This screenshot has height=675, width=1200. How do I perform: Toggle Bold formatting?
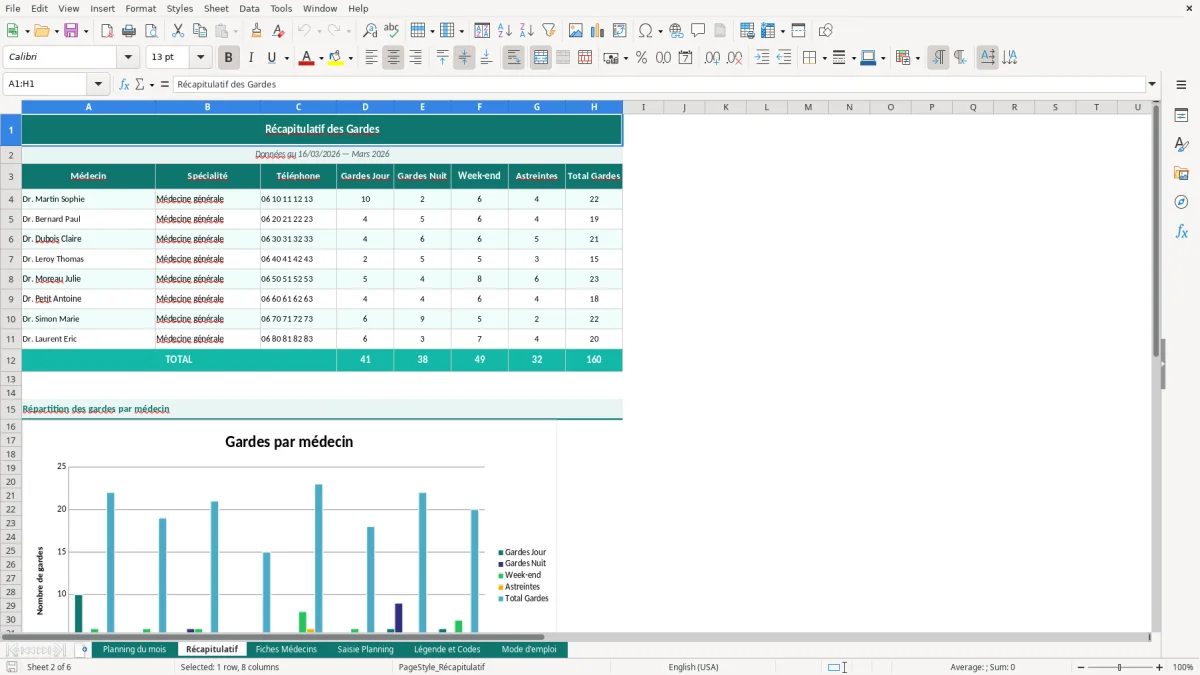(228, 58)
